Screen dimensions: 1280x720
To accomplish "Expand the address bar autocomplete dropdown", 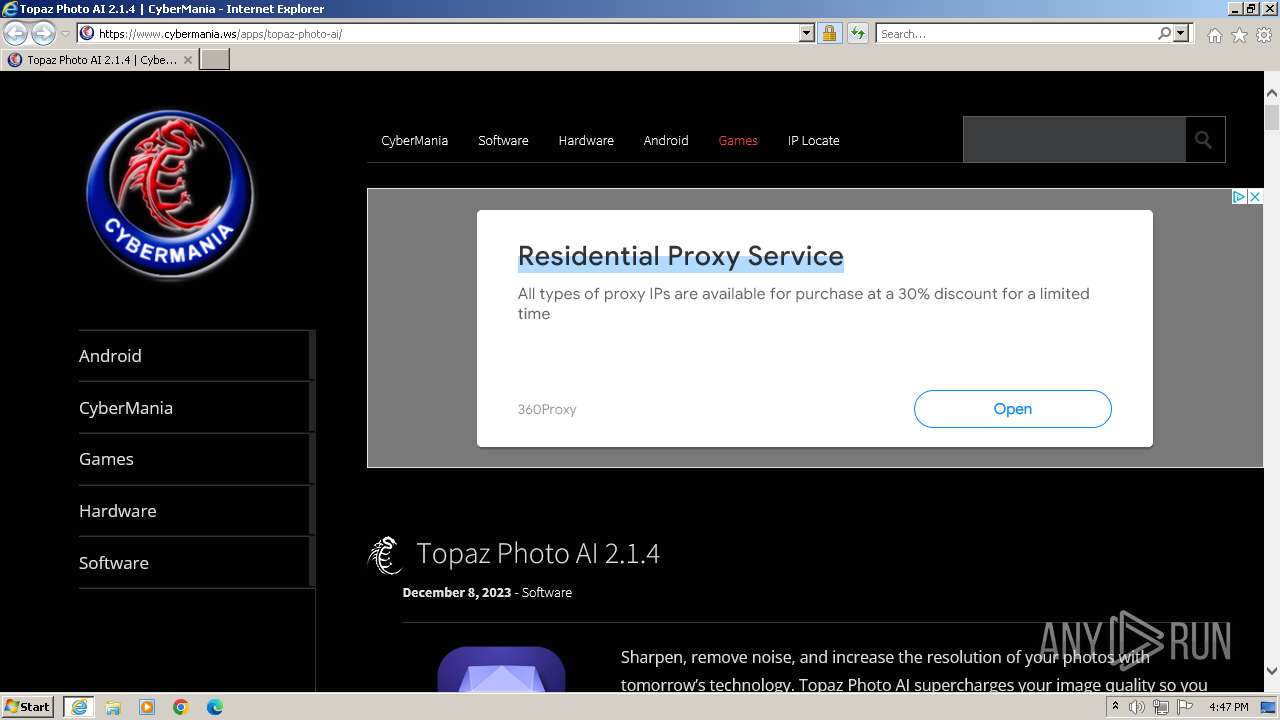I will (x=807, y=33).
